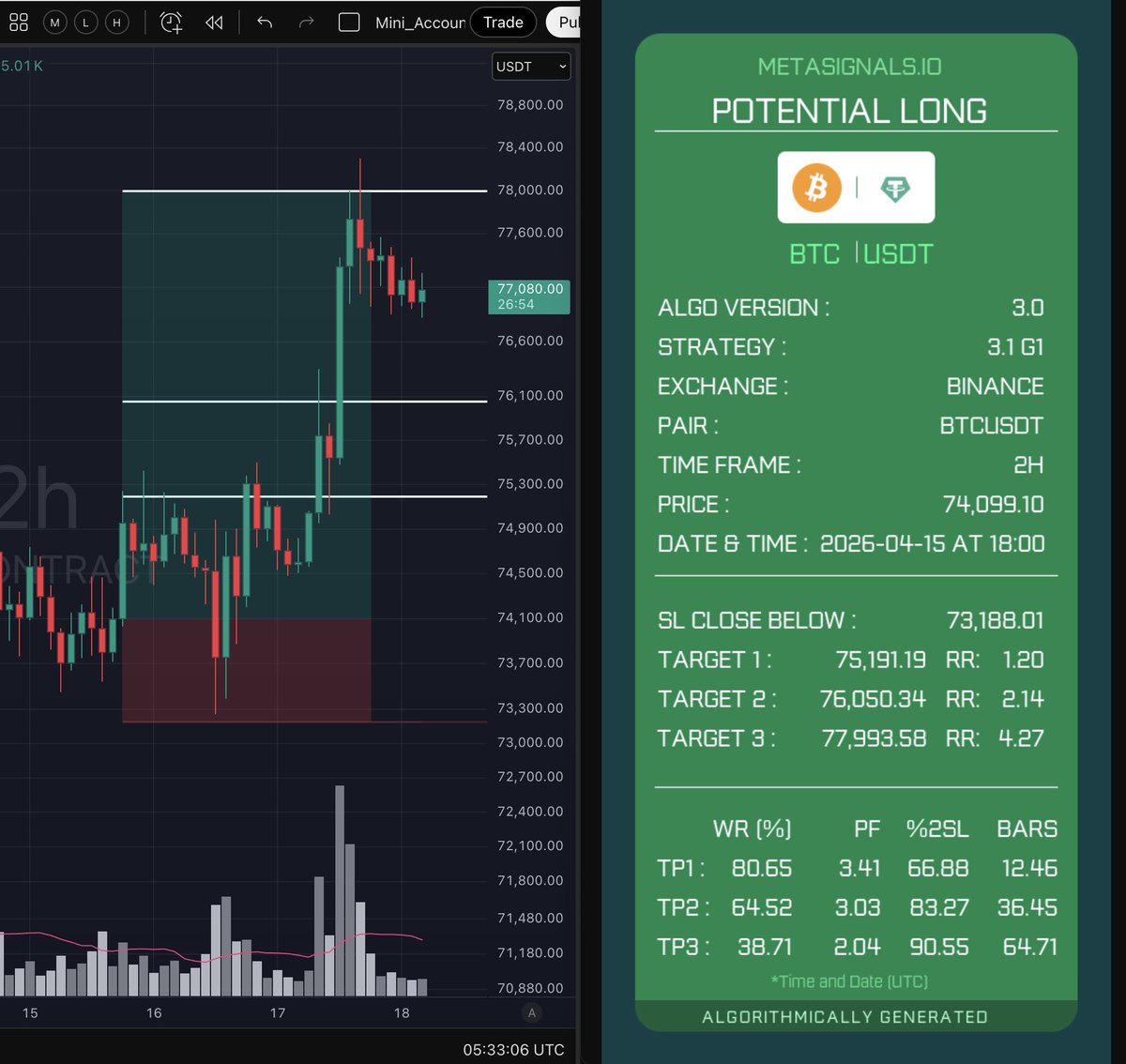Click the BTC text under the logos
Image resolution: width=1126 pixels, height=1064 pixels.
814,254
